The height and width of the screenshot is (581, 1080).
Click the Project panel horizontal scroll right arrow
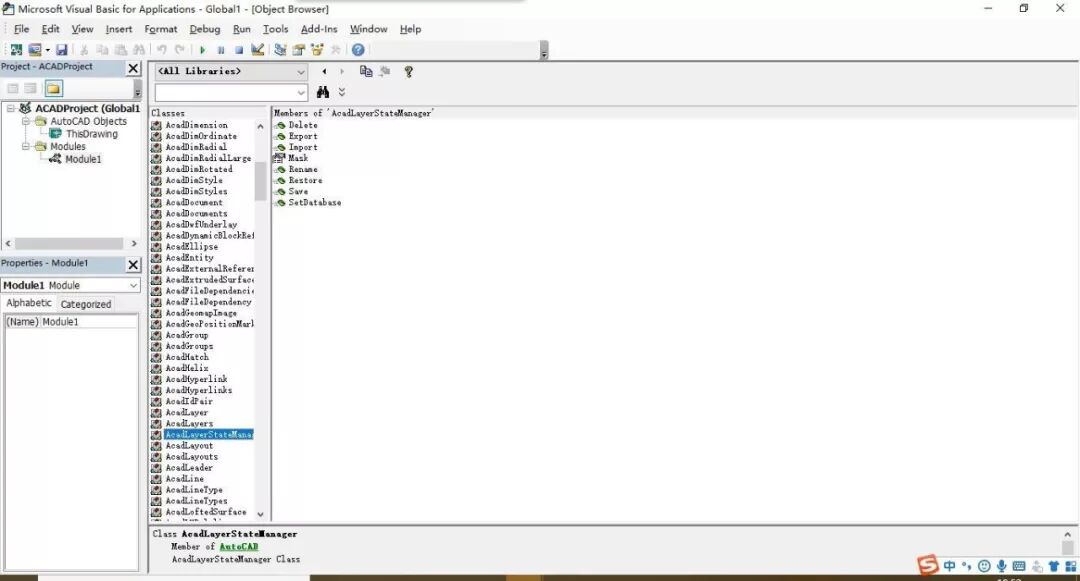tap(134, 244)
